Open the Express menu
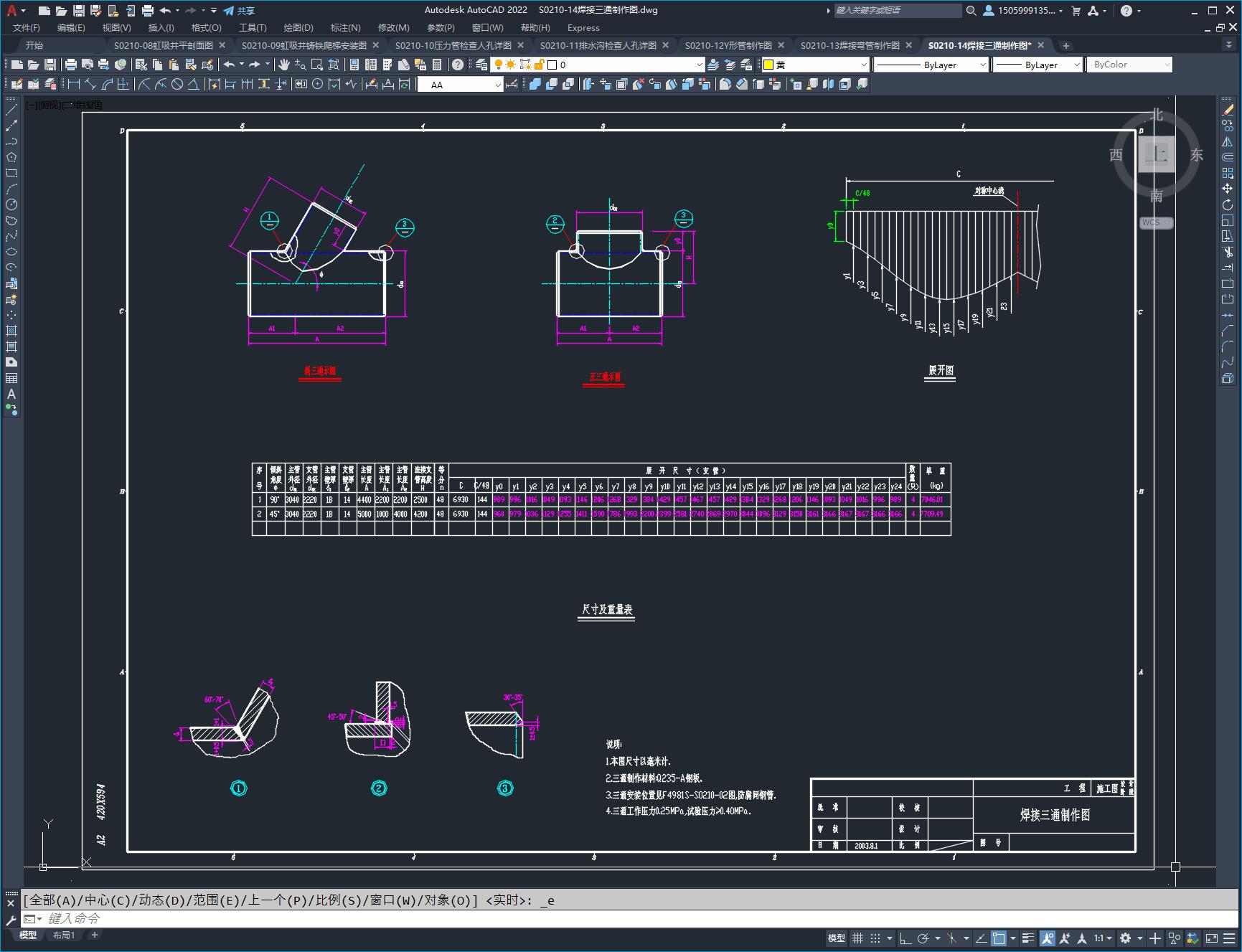 583,27
